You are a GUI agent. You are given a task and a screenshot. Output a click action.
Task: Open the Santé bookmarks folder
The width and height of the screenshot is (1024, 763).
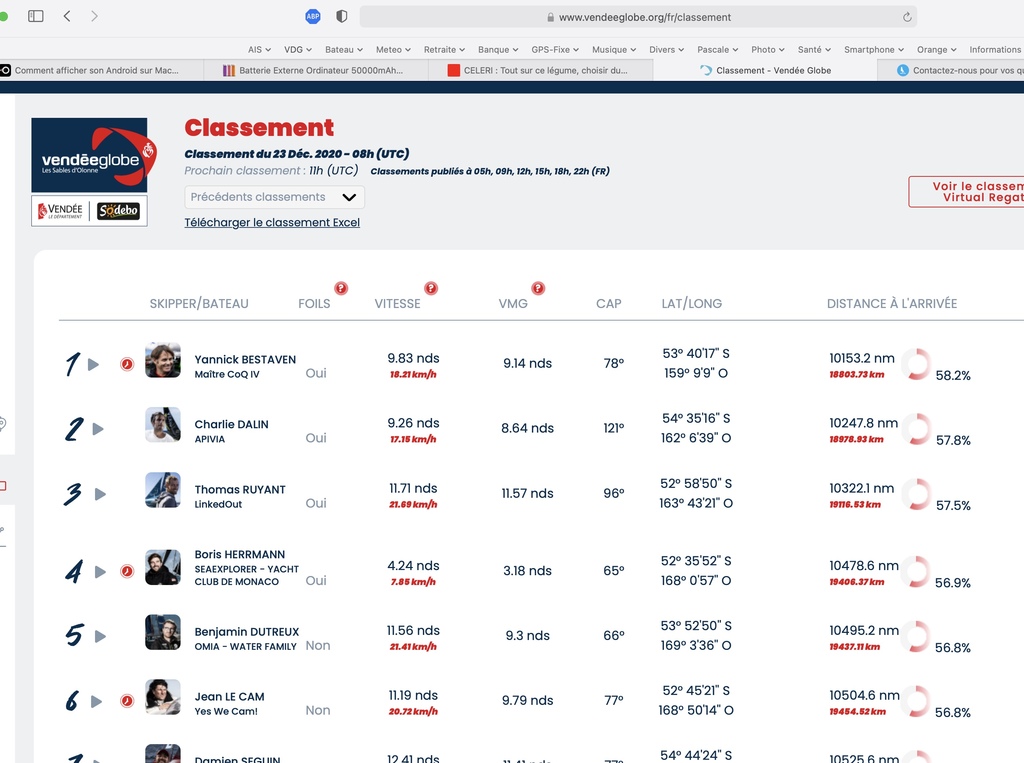point(814,50)
